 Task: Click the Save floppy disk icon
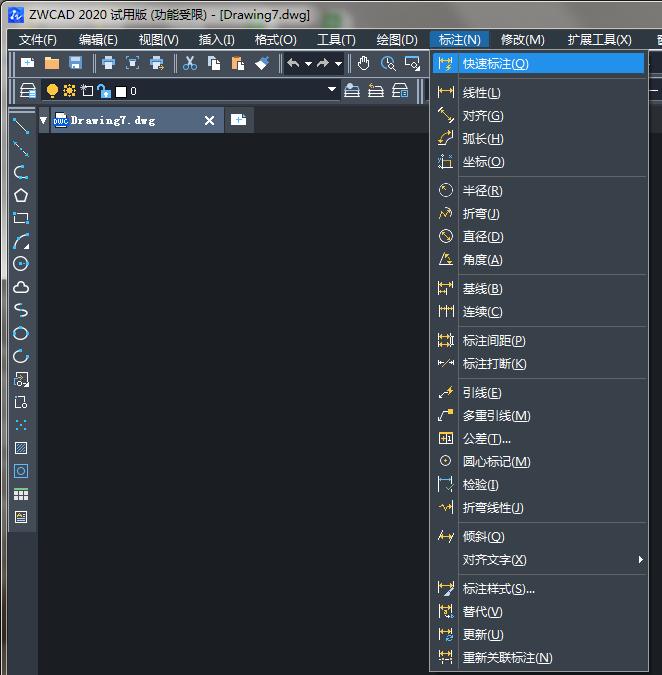[x=75, y=63]
